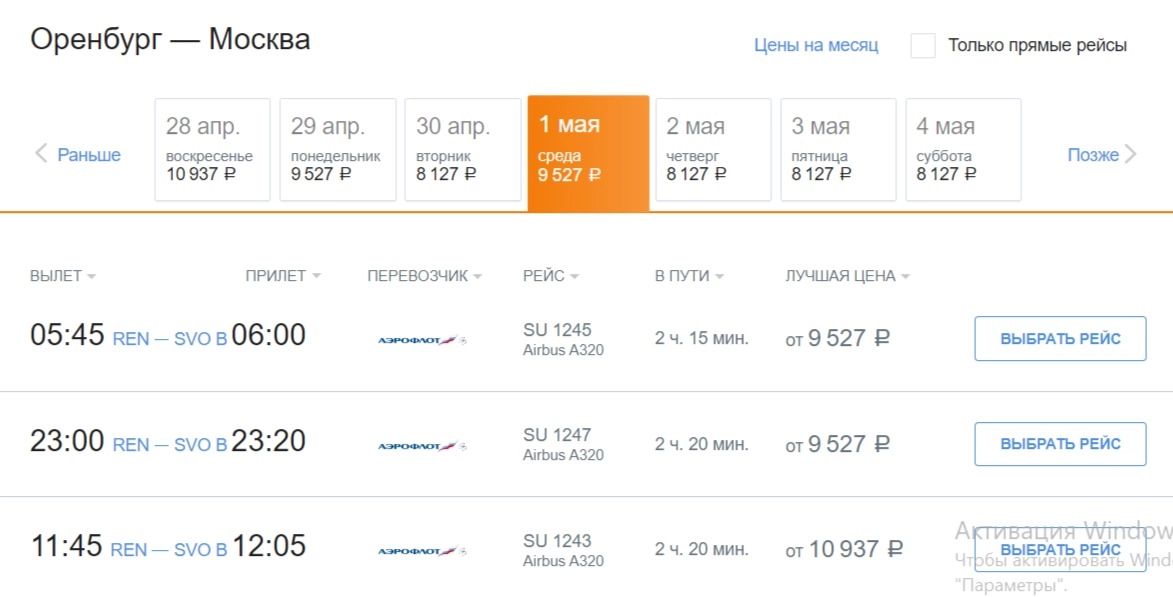This screenshot has height=597, width=1173.
Task: Select the 28 апр. date tab
Action: 212,150
